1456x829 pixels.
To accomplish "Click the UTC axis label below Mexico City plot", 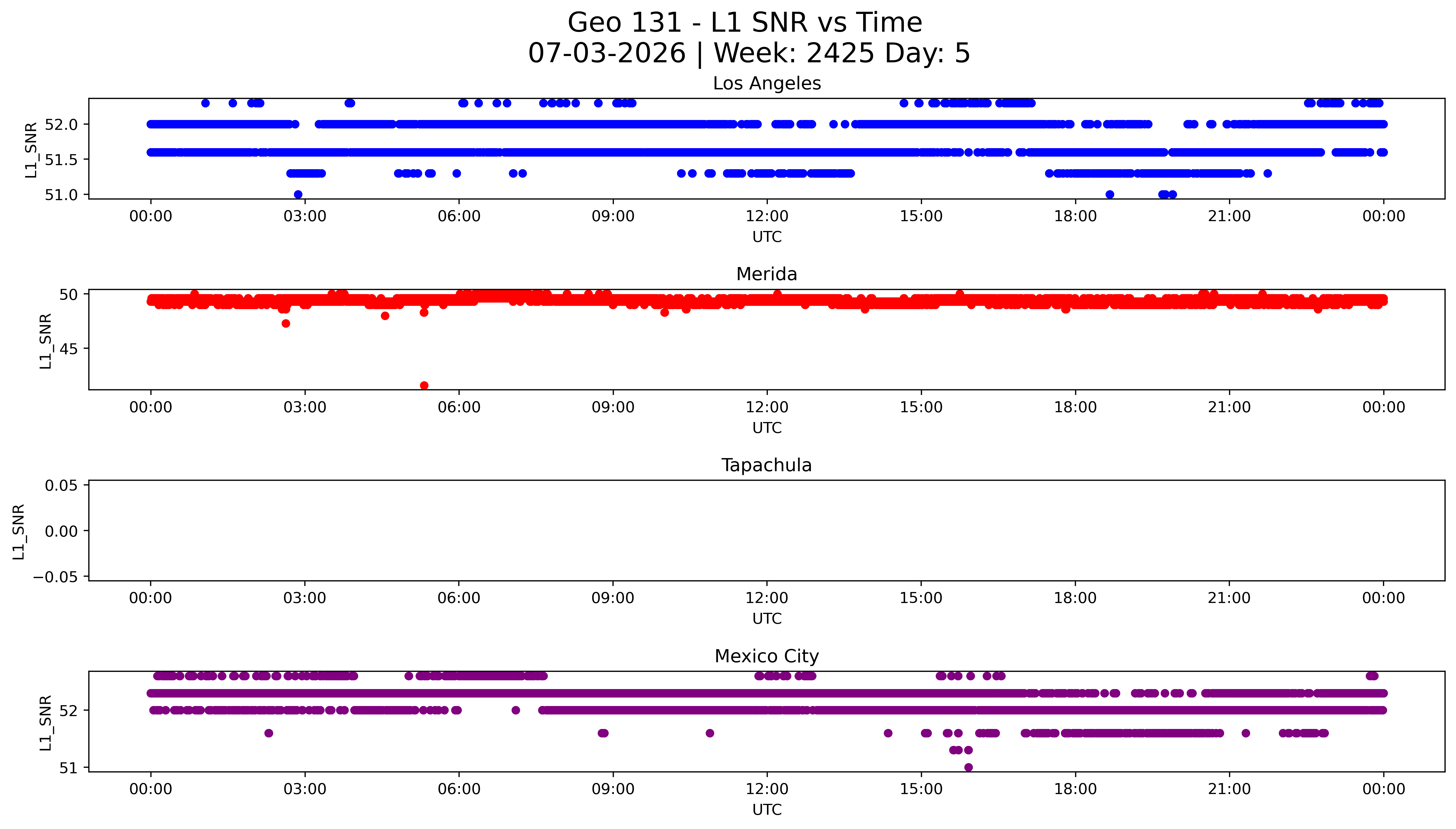I will (x=766, y=810).
